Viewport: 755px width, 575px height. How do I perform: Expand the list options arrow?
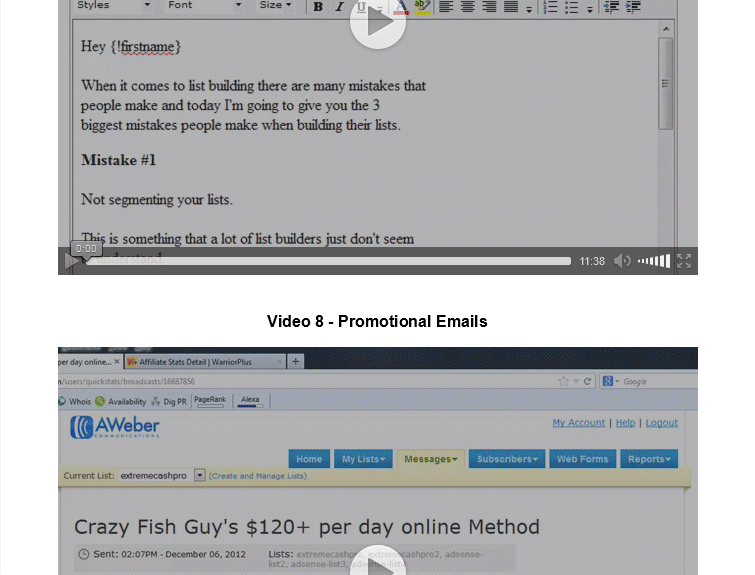pyautogui.click(x=590, y=9)
